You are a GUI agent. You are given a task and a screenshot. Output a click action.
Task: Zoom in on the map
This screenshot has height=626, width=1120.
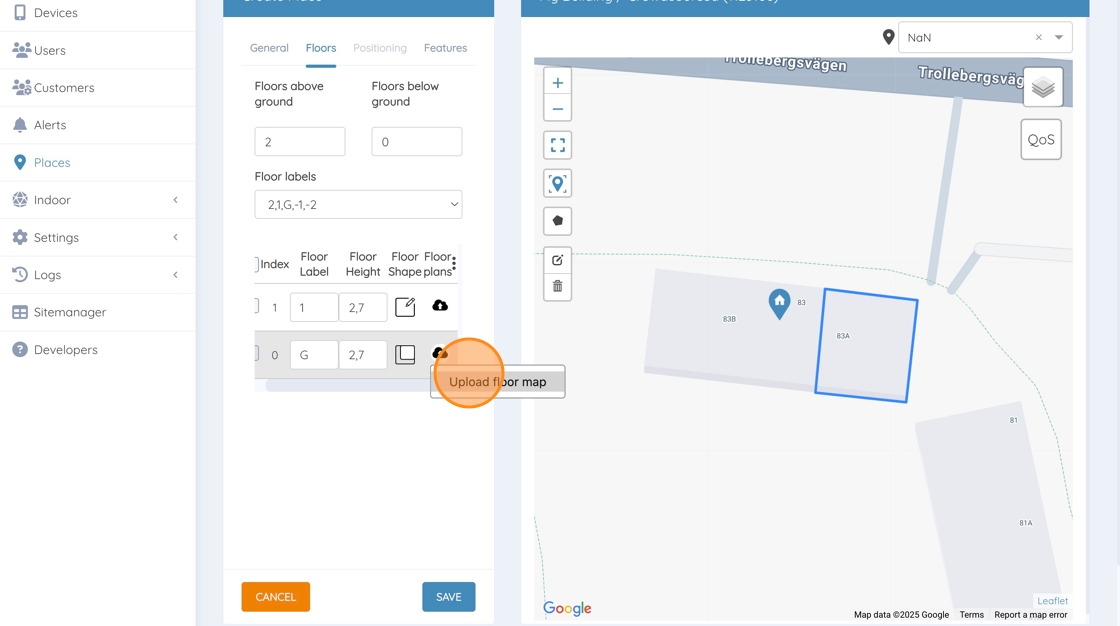click(558, 83)
